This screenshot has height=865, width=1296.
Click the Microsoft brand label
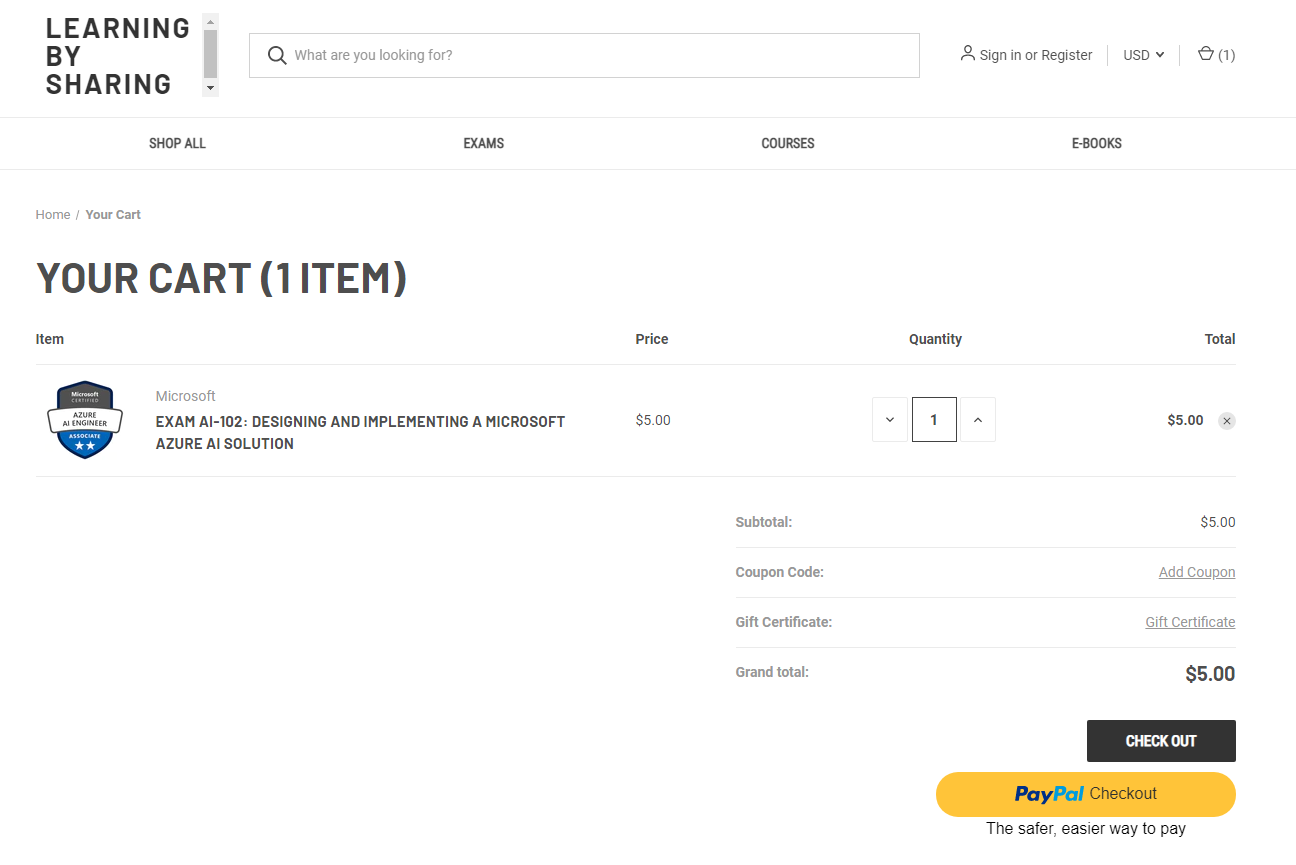[185, 396]
